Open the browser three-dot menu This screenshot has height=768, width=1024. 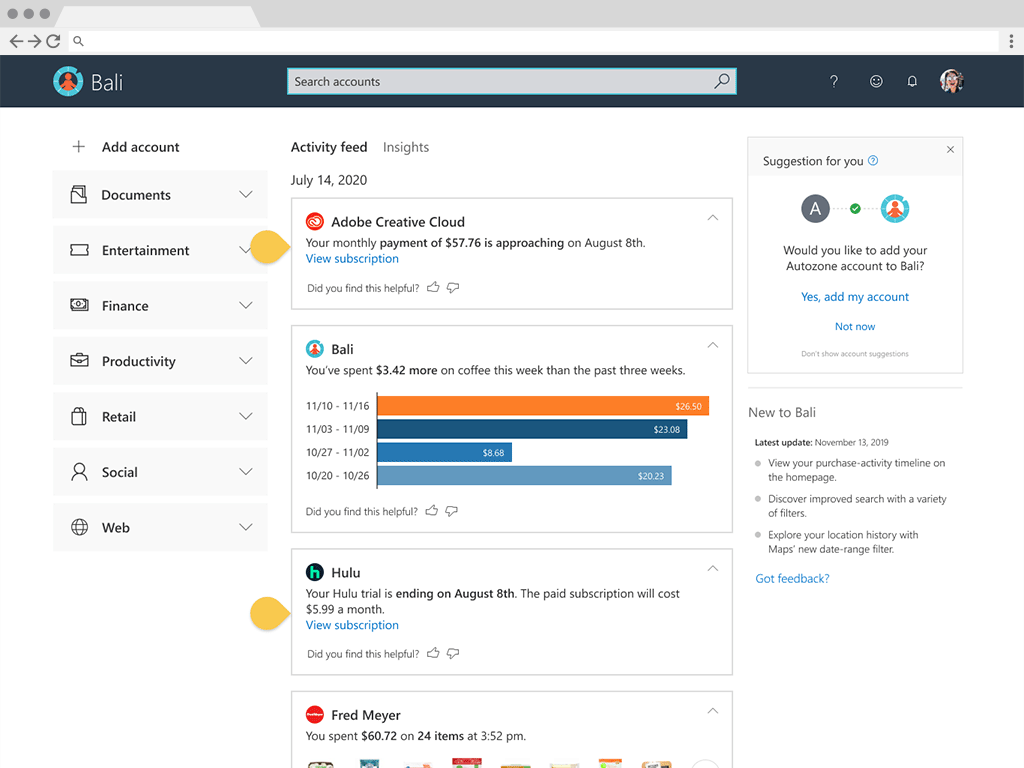[1011, 41]
